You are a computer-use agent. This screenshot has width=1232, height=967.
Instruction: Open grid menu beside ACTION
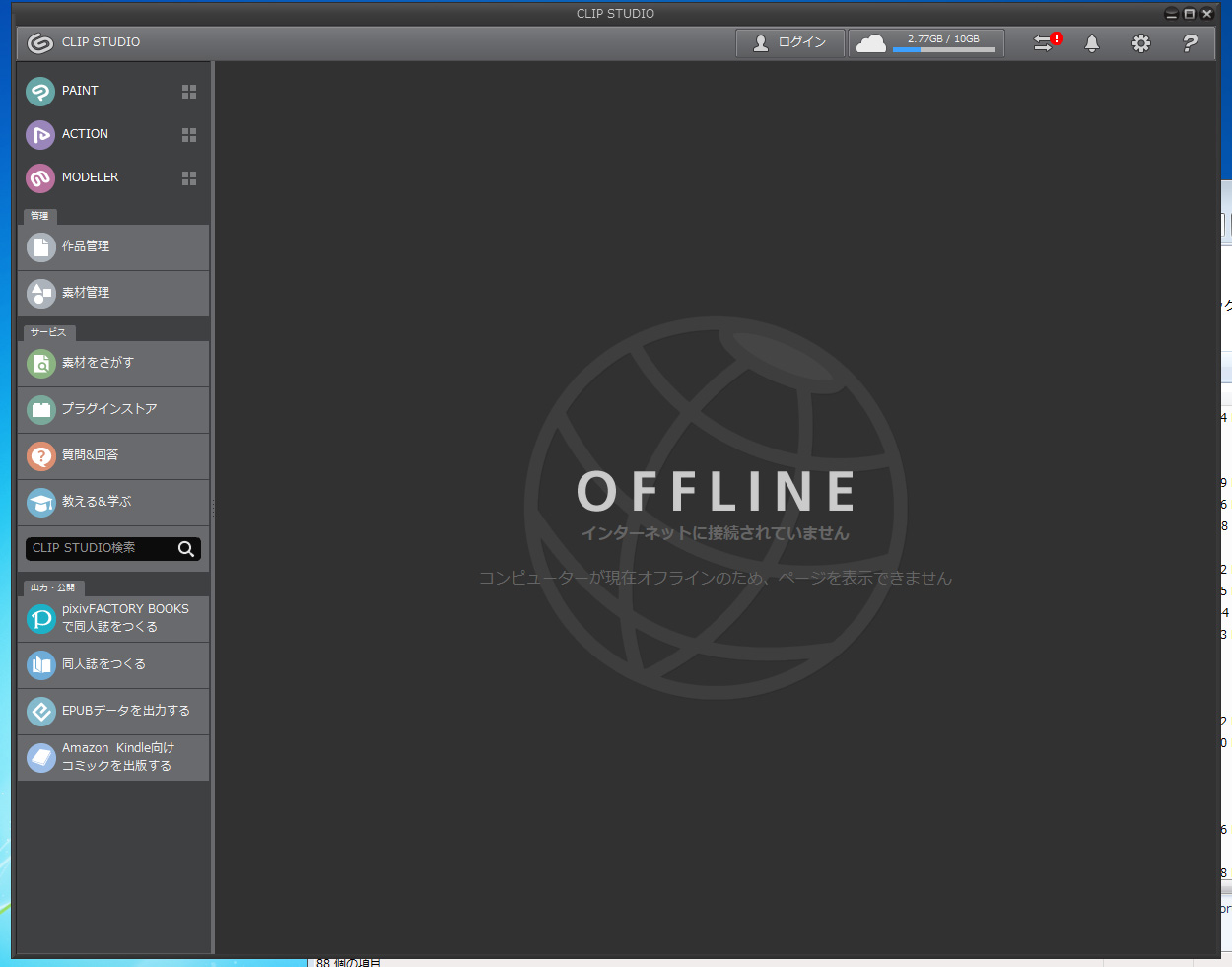coord(189,135)
